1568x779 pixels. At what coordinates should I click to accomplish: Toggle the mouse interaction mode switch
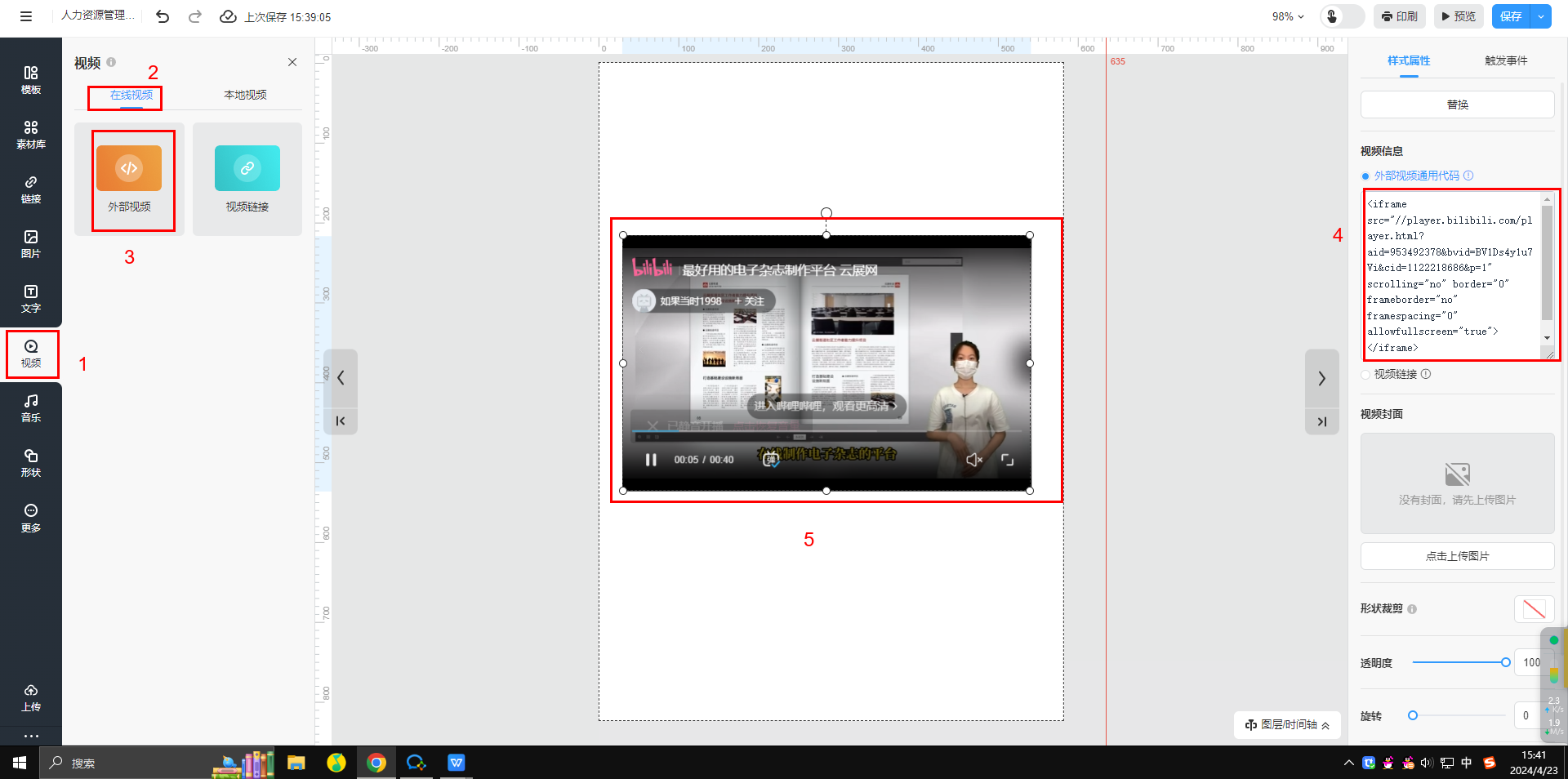[1342, 16]
